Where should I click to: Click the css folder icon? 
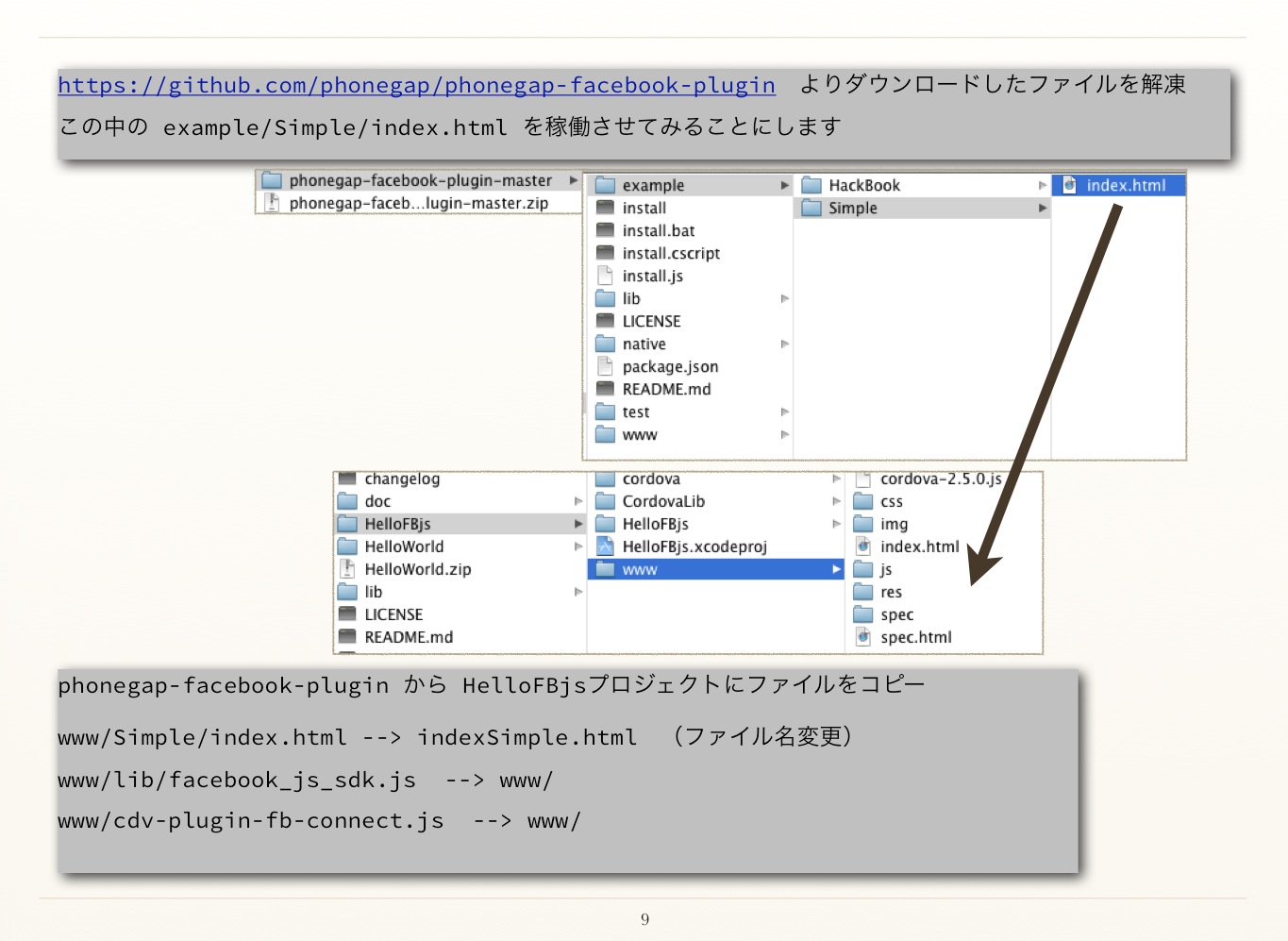[863, 501]
